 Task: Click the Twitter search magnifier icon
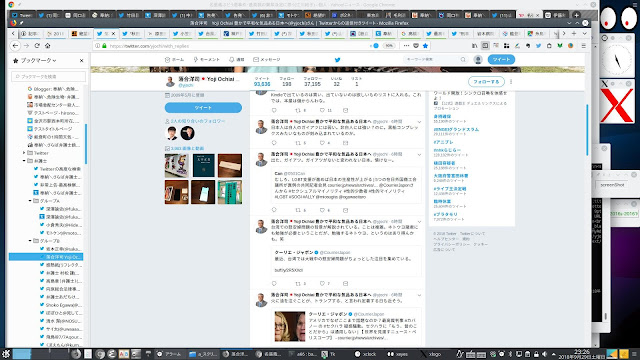tap(463, 60)
